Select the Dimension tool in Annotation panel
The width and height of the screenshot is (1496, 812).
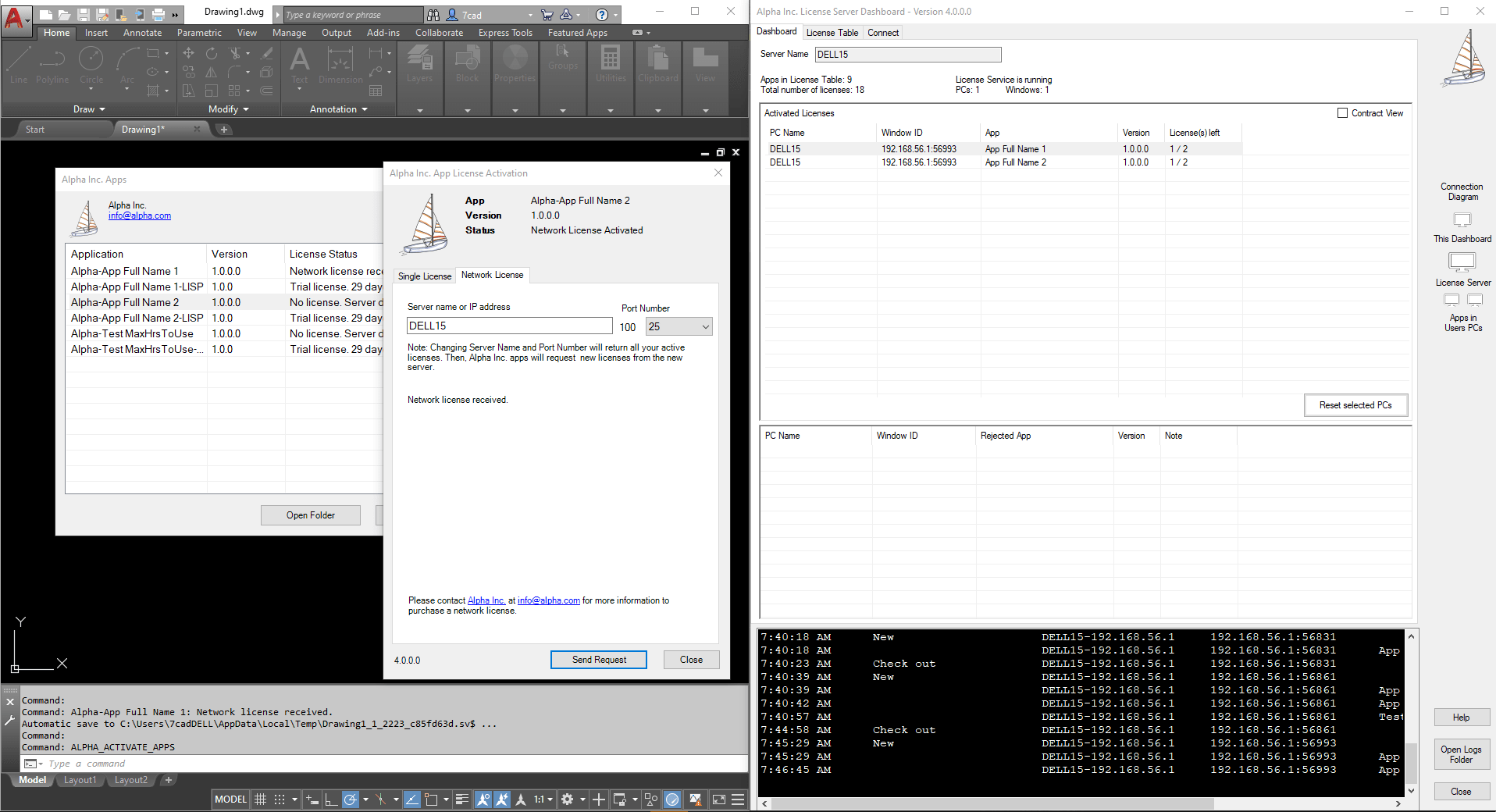coord(340,65)
